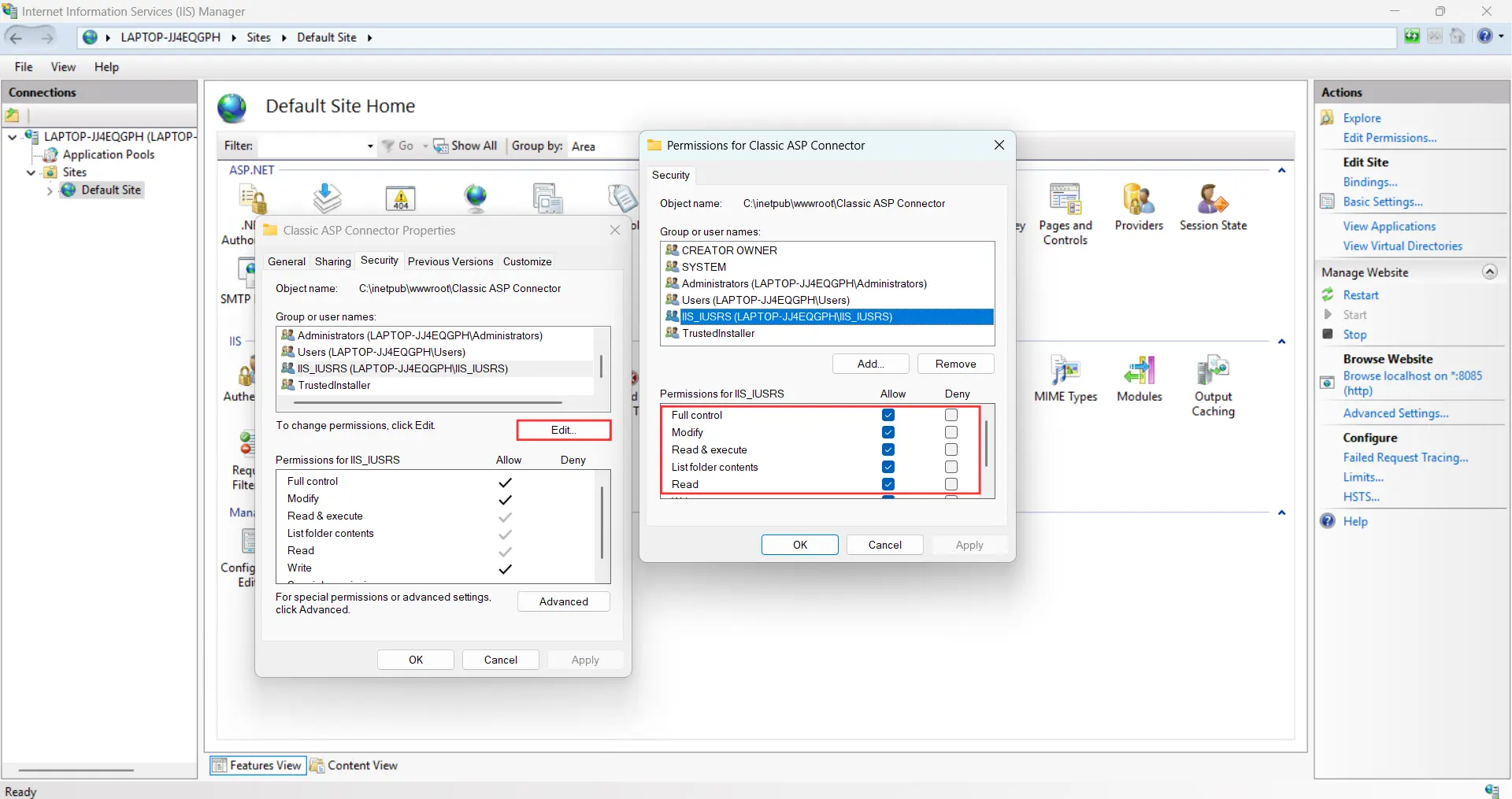Click the help toolbar icon at top right
This screenshot has height=799, width=1512.
(1485, 36)
